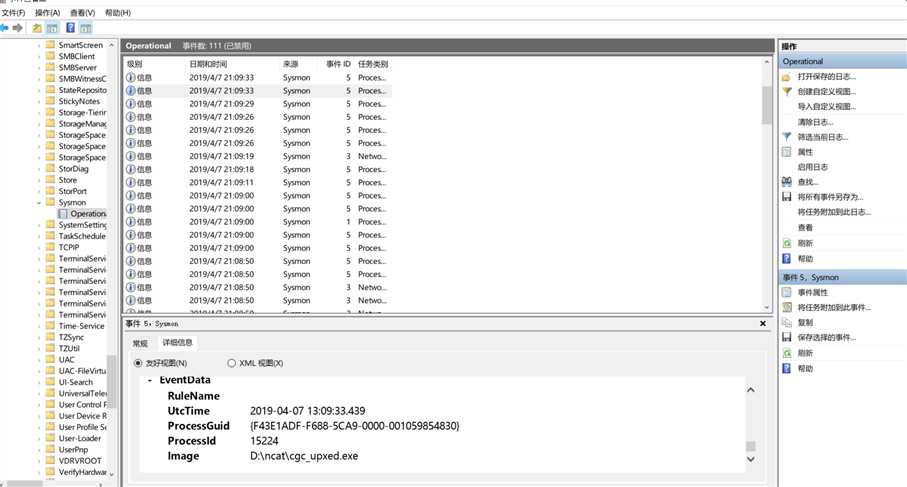Expand the StorPort tree node
Image resolution: width=907 pixels, height=487 pixels.
[39, 191]
